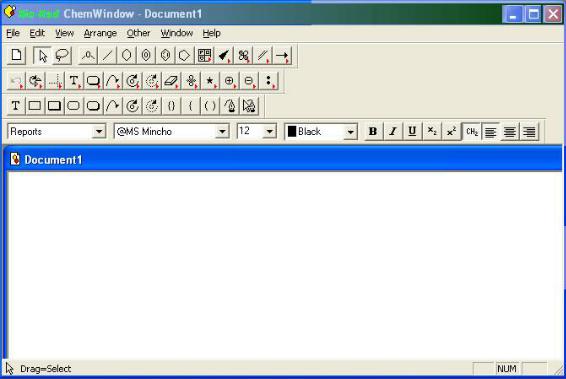Select the shadowed square-cornered rectangle tool
Viewport: 566px width, 379px height.
pos(55,106)
